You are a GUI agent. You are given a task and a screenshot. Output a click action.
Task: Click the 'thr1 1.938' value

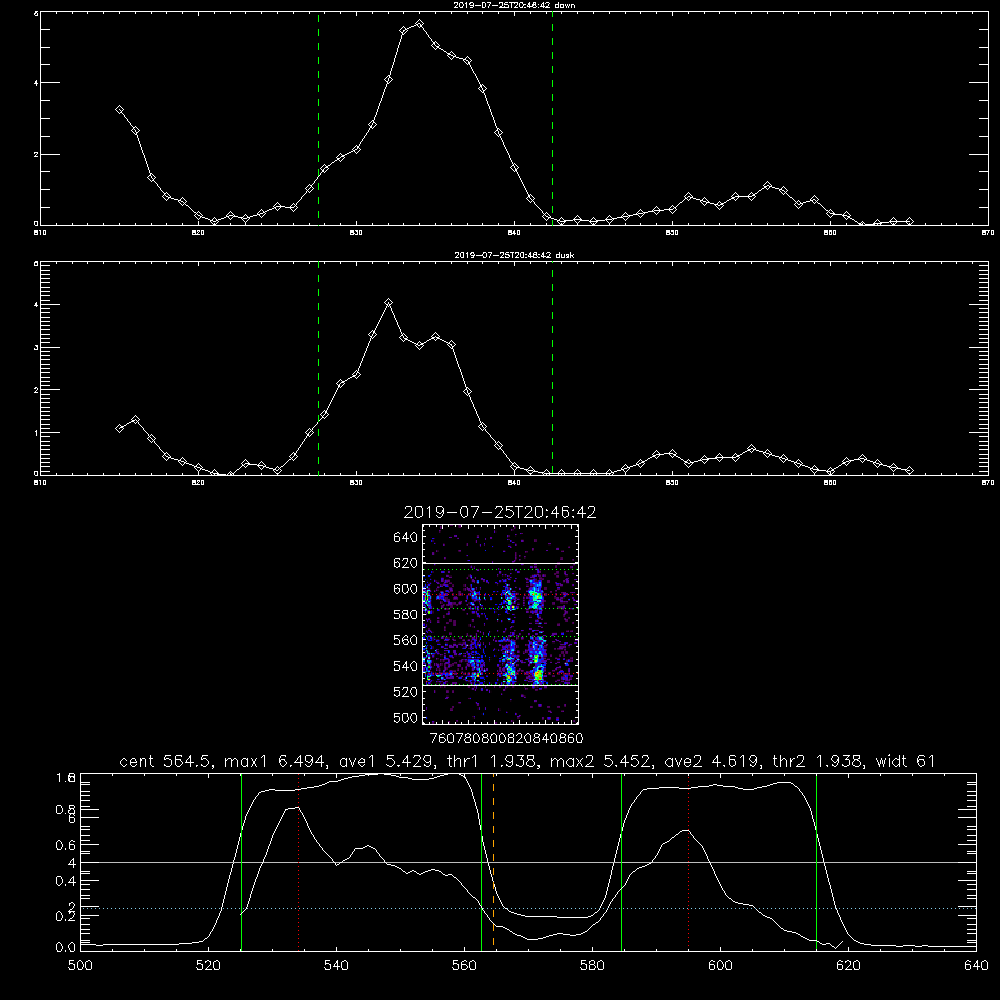492,761
